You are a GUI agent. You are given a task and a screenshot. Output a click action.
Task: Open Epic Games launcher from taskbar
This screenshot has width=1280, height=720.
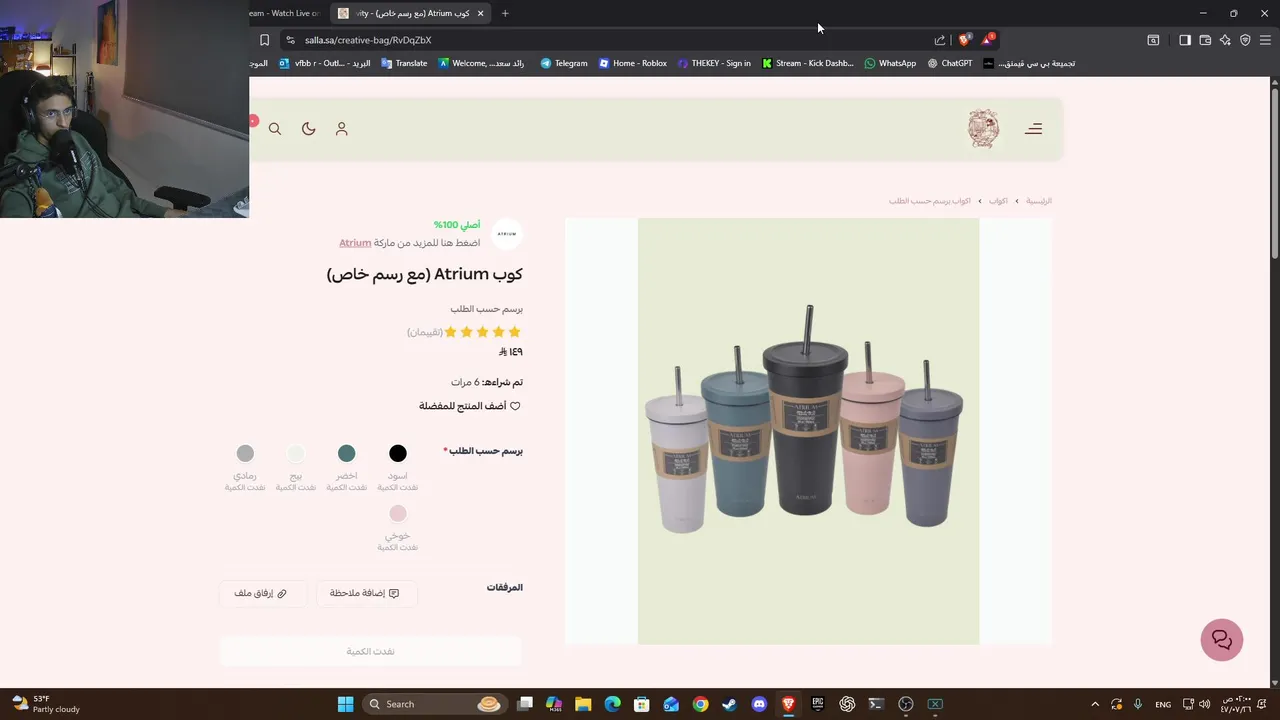pyautogui.click(x=818, y=704)
